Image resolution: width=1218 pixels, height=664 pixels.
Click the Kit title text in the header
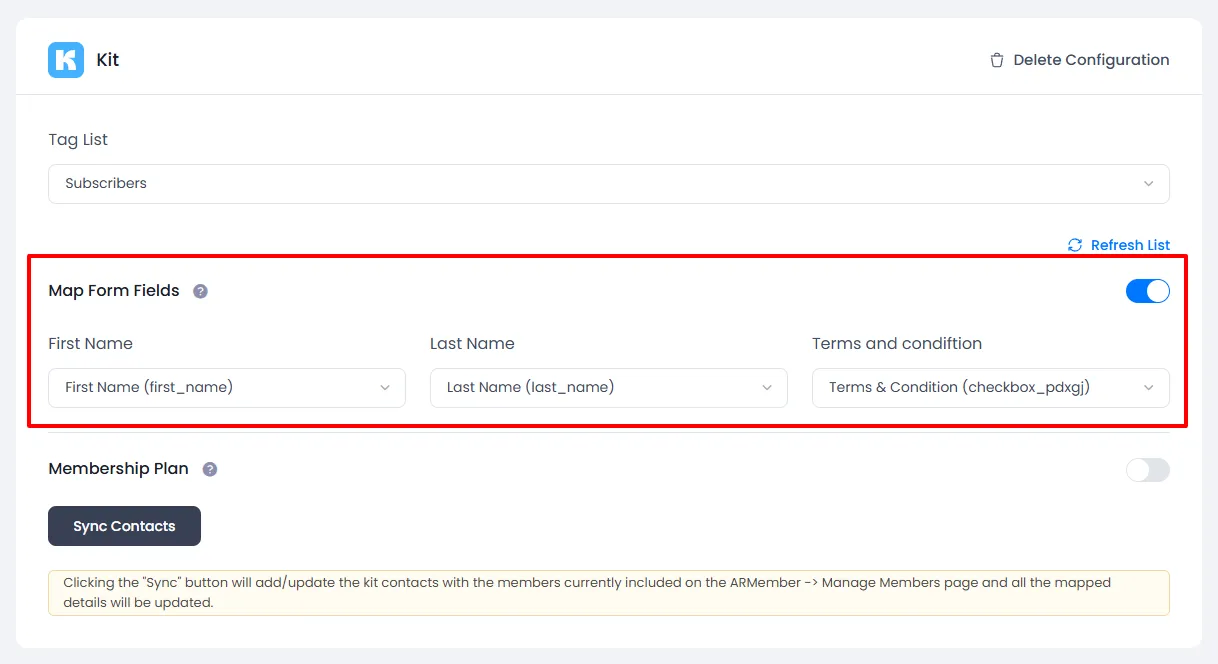tap(108, 60)
